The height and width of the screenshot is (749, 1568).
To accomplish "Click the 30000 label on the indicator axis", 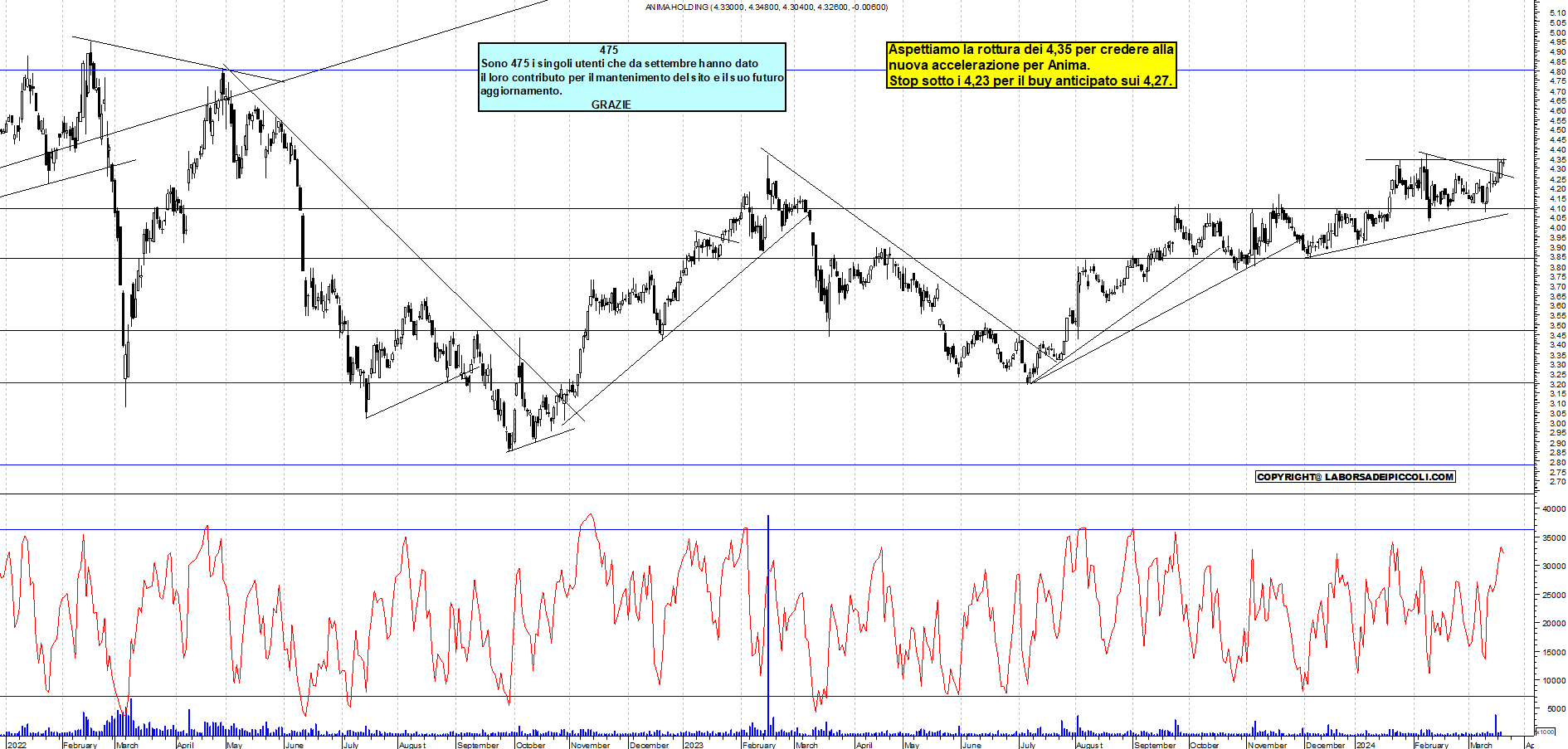I will point(1554,567).
